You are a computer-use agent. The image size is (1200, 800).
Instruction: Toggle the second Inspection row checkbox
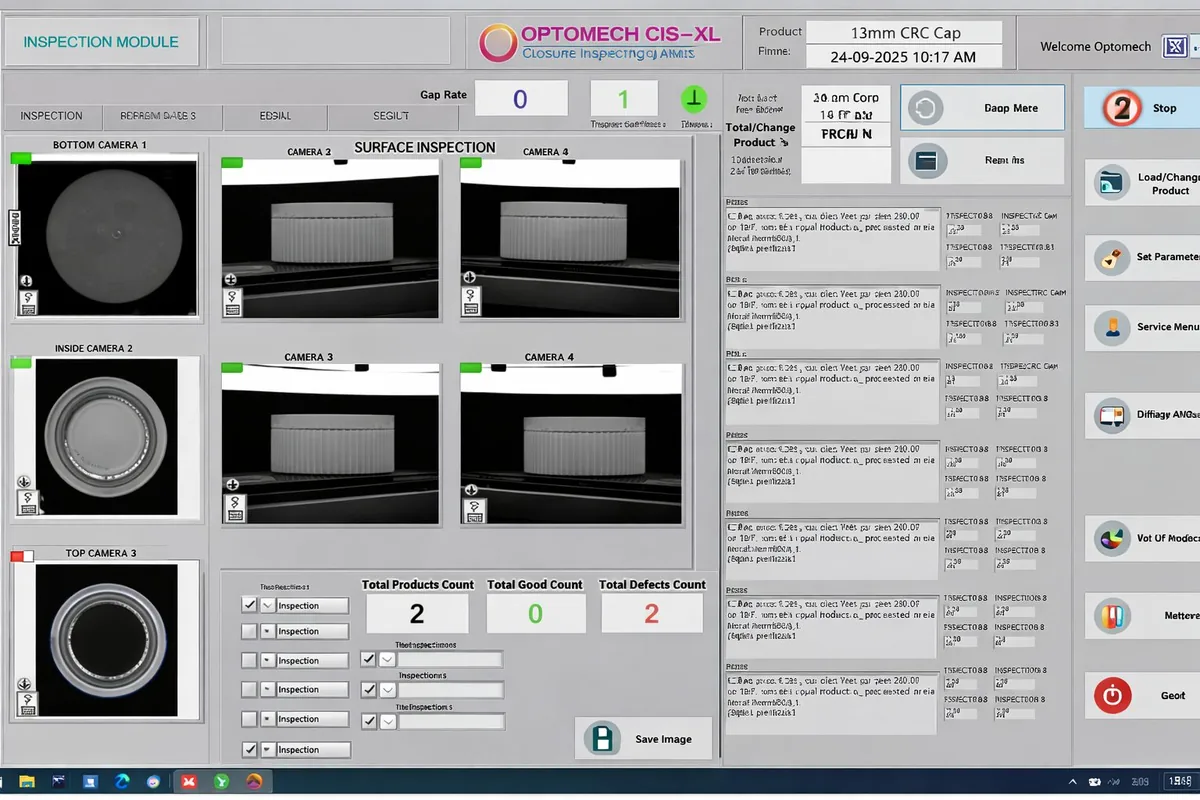point(249,631)
